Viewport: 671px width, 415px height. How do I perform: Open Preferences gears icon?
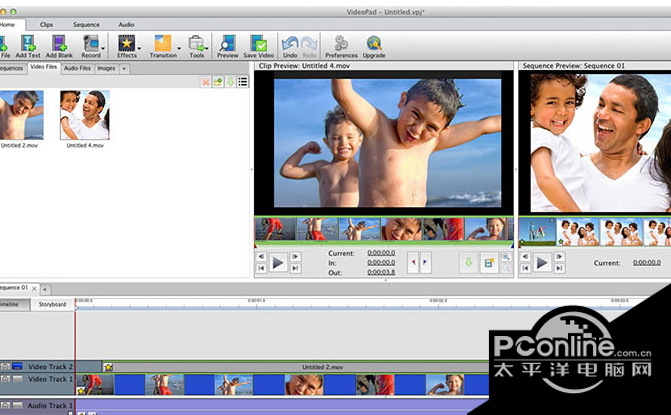pos(341,43)
